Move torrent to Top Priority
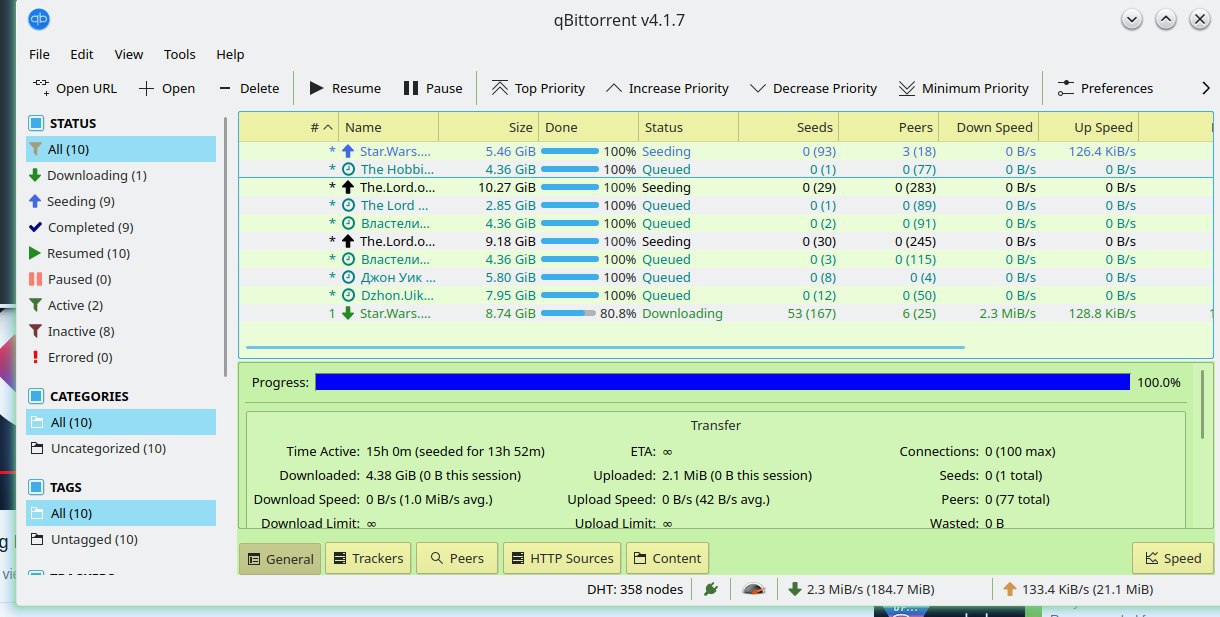This screenshot has width=1220, height=617. click(x=538, y=88)
